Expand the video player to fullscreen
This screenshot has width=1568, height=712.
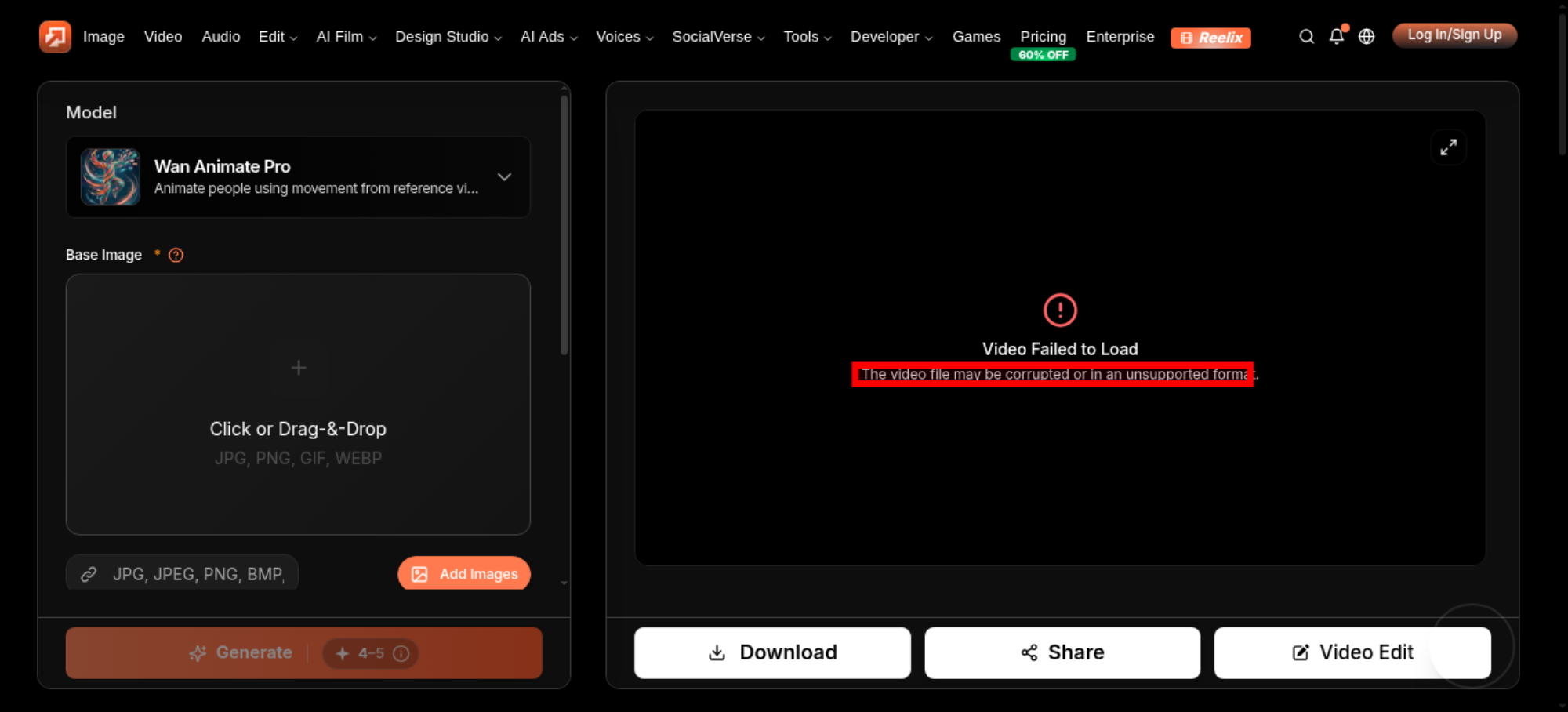(1448, 147)
